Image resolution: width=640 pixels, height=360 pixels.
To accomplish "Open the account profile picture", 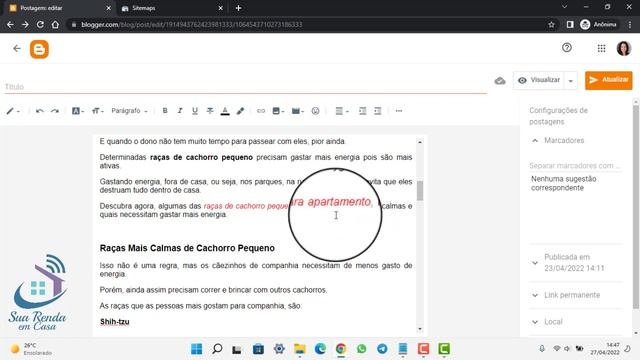I will (x=624, y=49).
